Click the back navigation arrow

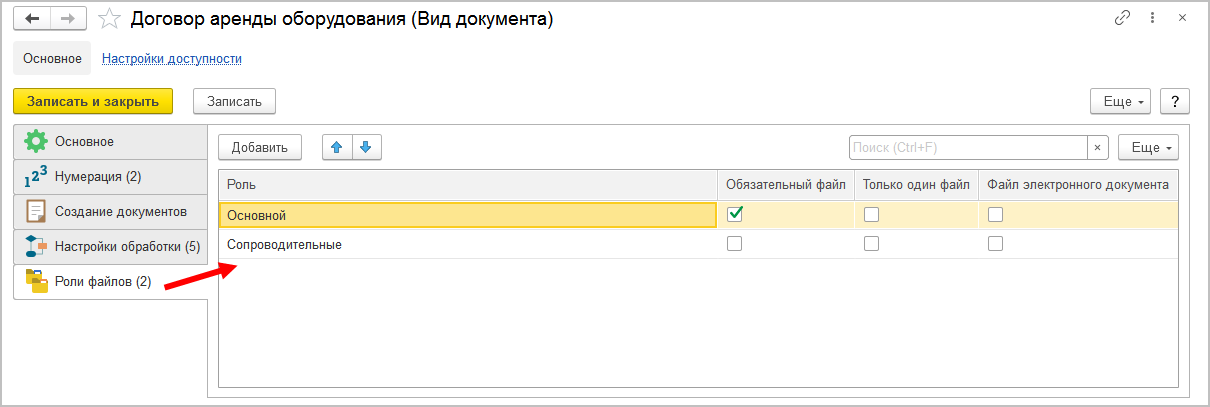pyautogui.click(x=32, y=18)
